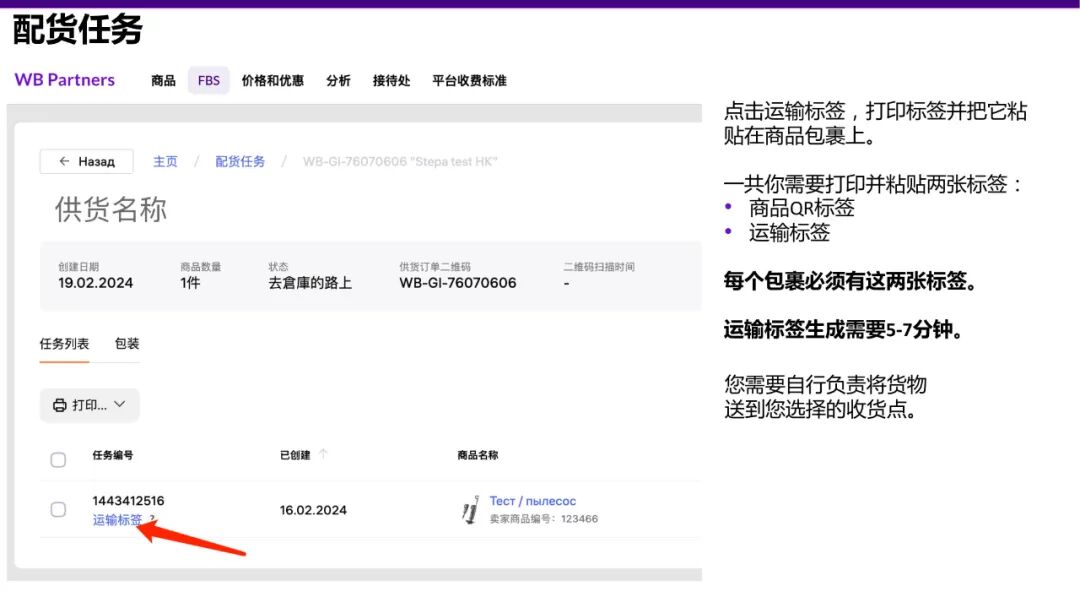Click the WB-GI-76070606 breadcrumb entry

398,161
